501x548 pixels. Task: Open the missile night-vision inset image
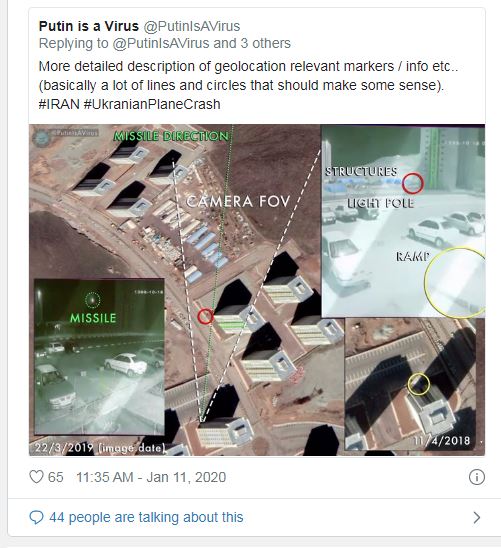tap(99, 356)
